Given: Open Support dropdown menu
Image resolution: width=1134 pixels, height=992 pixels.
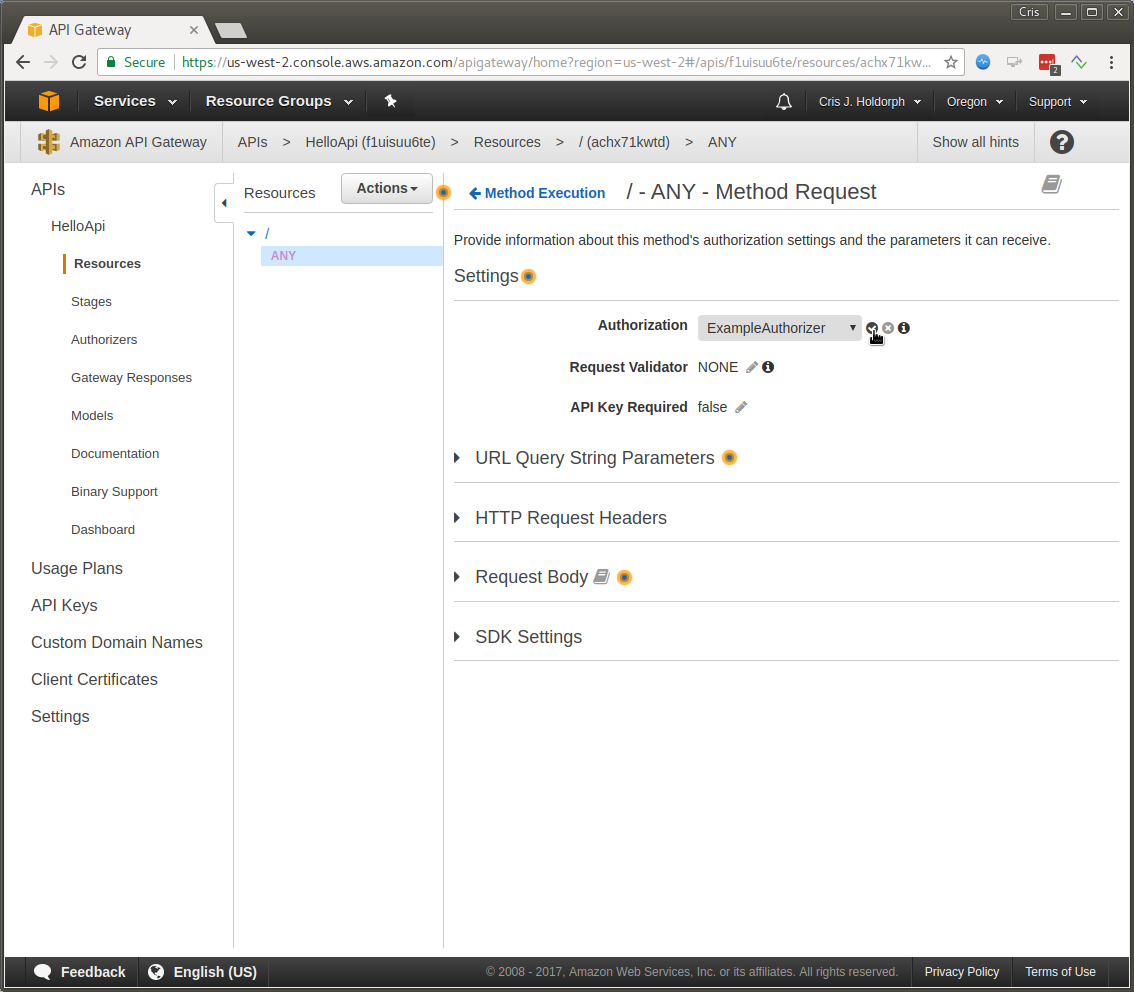Looking at the screenshot, I should coord(1058,102).
